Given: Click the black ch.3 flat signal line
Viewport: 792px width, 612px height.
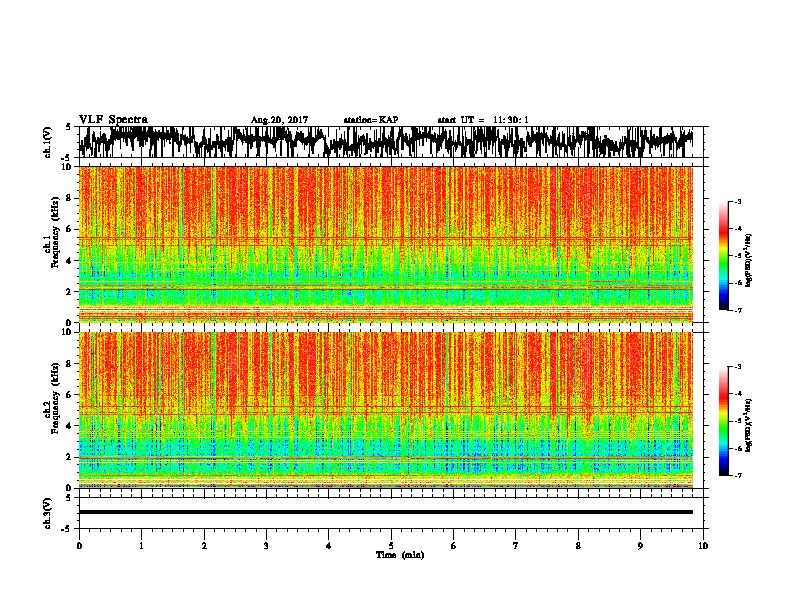Looking at the screenshot, I should 386,512.
